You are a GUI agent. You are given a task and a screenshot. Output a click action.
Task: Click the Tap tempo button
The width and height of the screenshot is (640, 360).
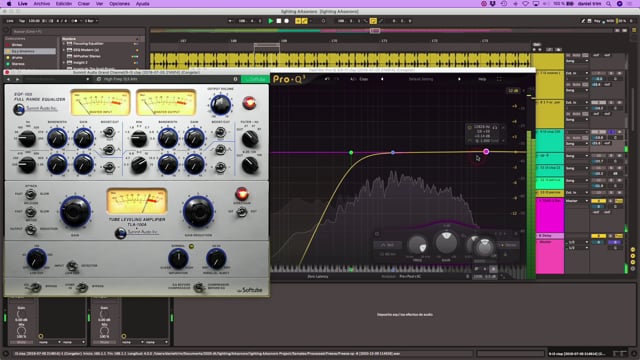22,21
